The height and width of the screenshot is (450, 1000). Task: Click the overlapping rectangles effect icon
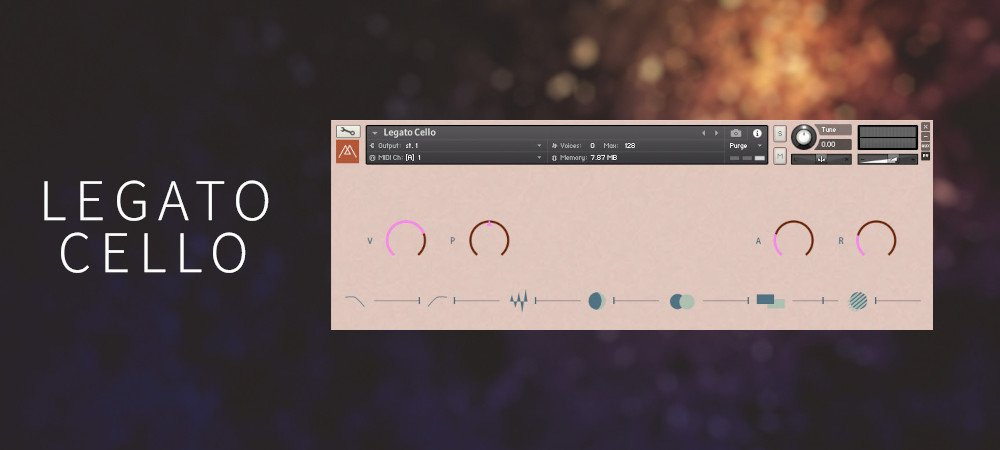coord(770,301)
